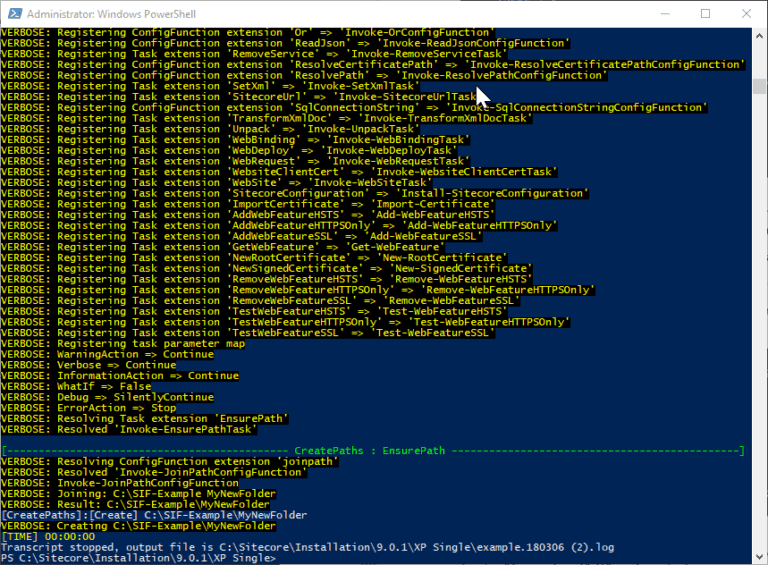Click the 'Creating C:\SIF-Example\MyNewFolder' verbose line
Image resolution: width=768 pixels, height=565 pixels.
click(x=138, y=526)
